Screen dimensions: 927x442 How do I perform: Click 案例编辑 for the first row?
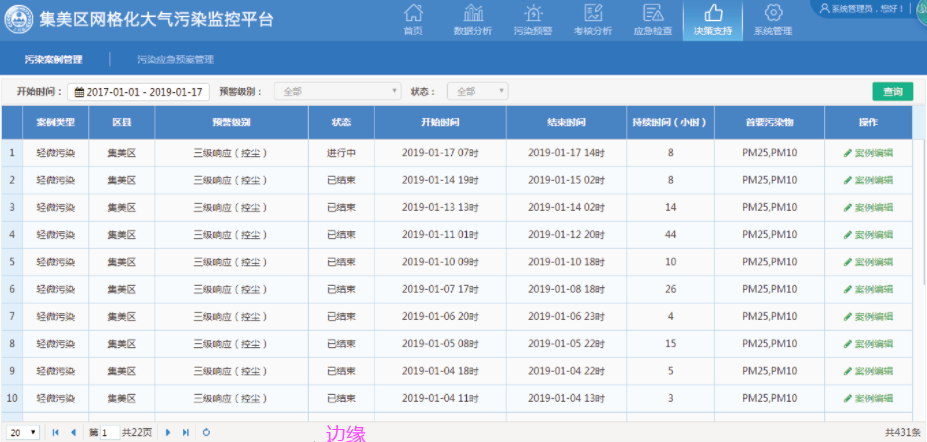click(868, 153)
